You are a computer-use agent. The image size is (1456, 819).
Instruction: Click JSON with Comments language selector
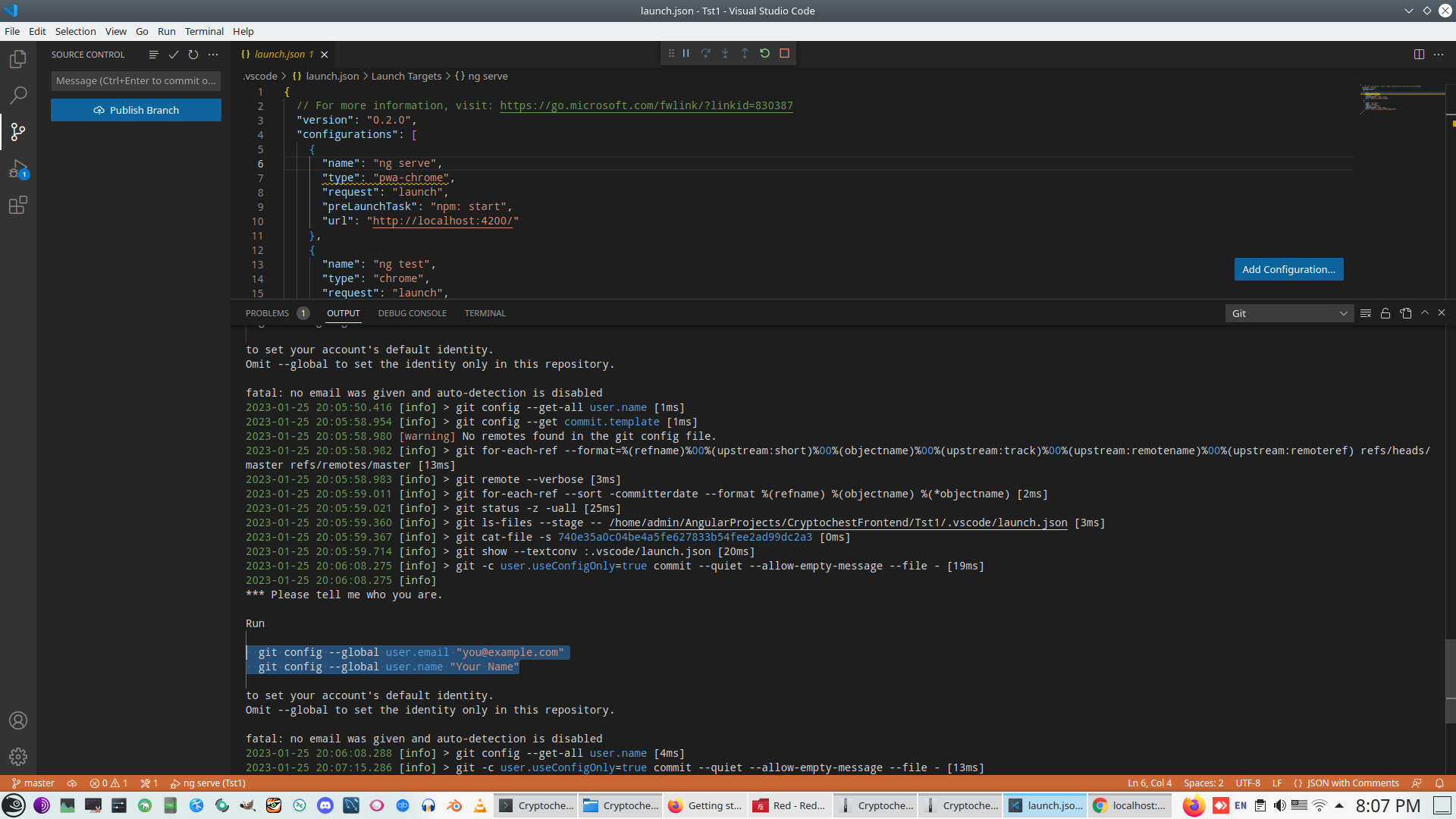[x=1346, y=783]
